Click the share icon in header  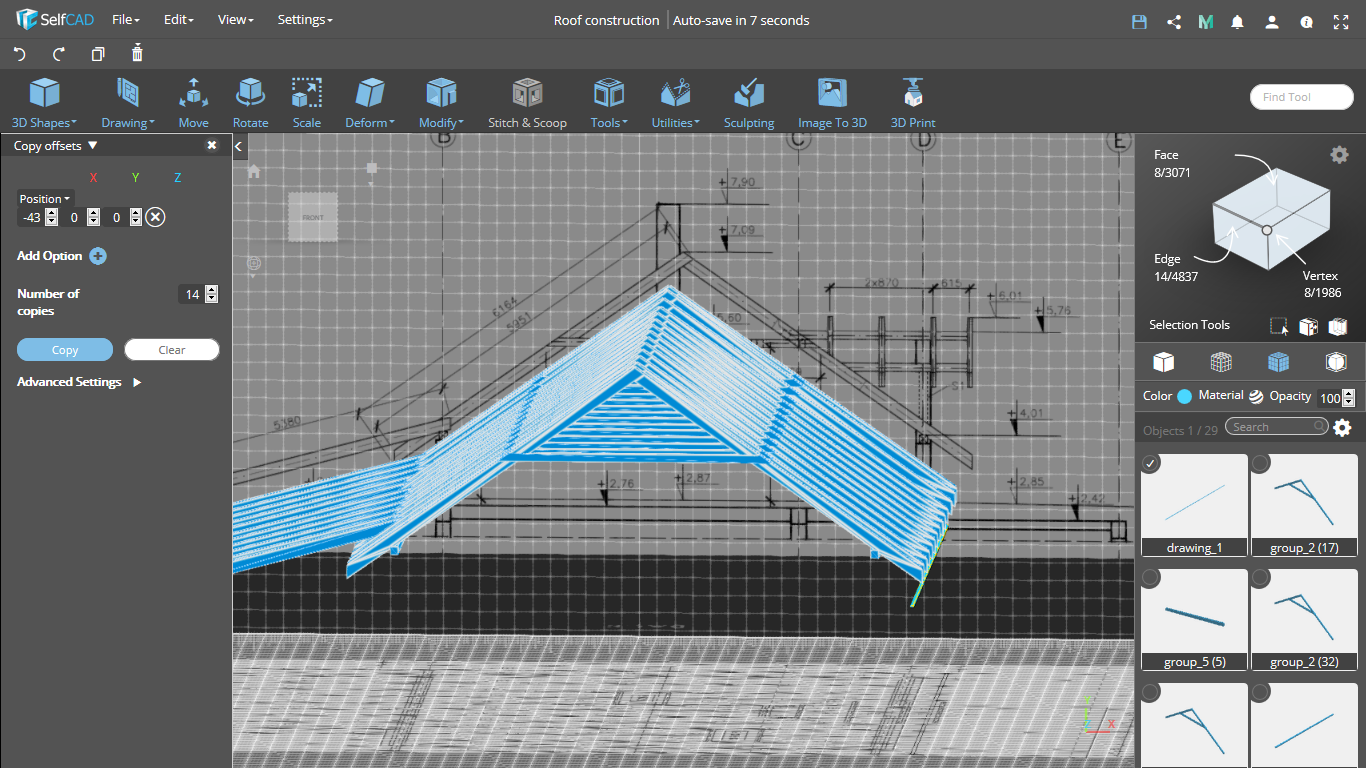point(1174,21)
